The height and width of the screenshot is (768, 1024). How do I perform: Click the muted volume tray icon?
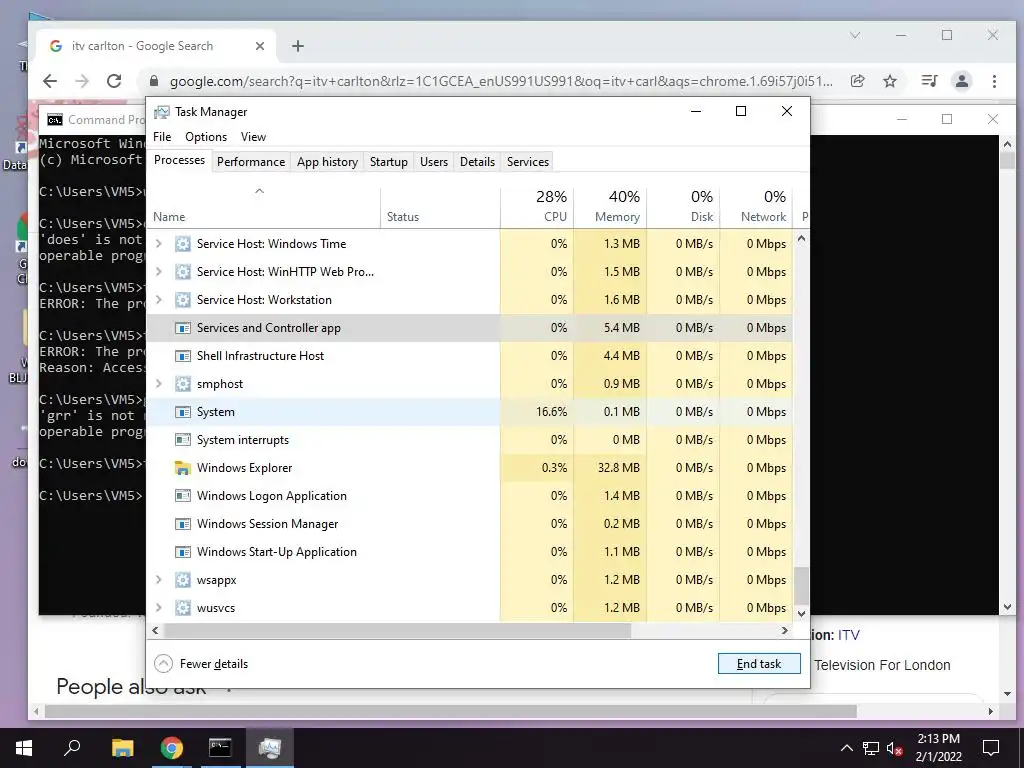click(894, 748)
